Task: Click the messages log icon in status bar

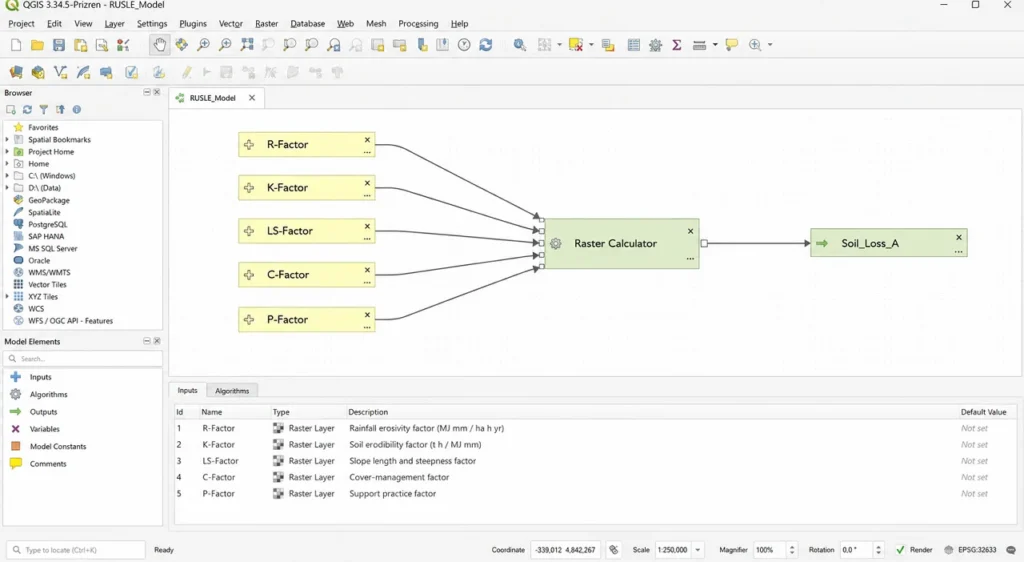Action: pyautogui.click(x=1011, y=550)
